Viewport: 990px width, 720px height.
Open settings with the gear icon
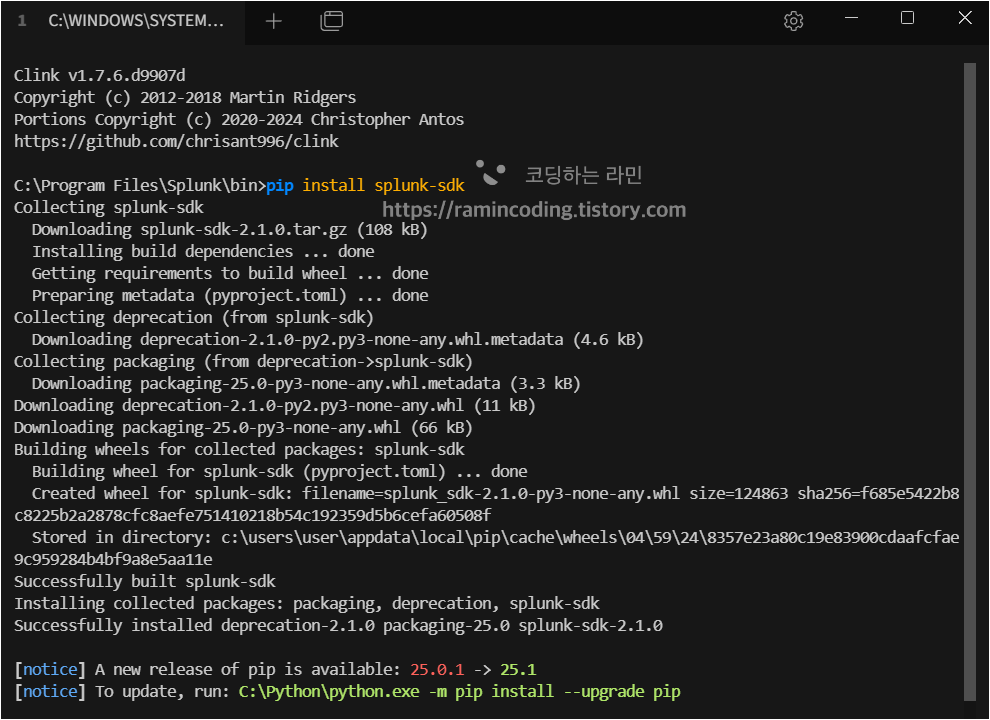(793, 21)
